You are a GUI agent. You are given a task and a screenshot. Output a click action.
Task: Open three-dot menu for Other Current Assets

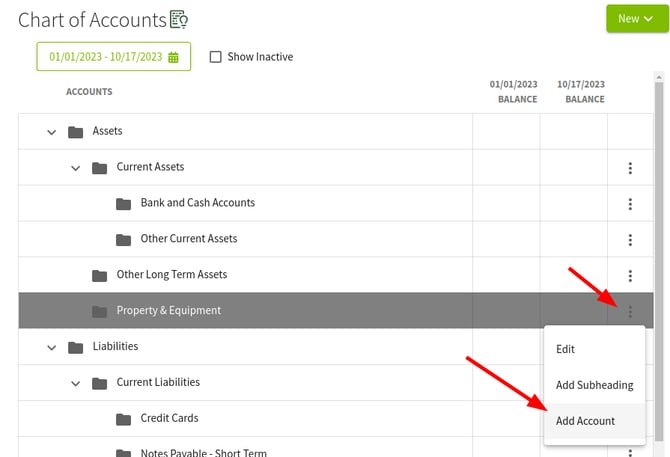[630, 240]
